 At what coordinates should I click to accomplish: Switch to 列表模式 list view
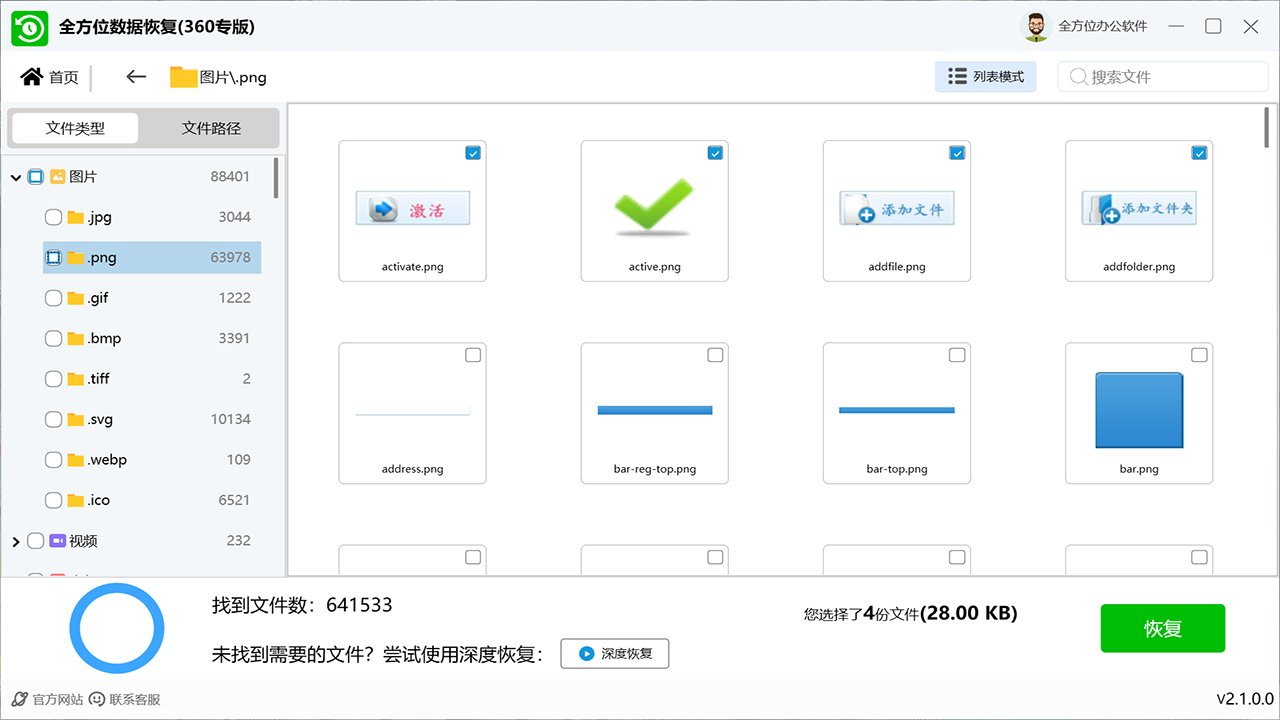[986, 76]
